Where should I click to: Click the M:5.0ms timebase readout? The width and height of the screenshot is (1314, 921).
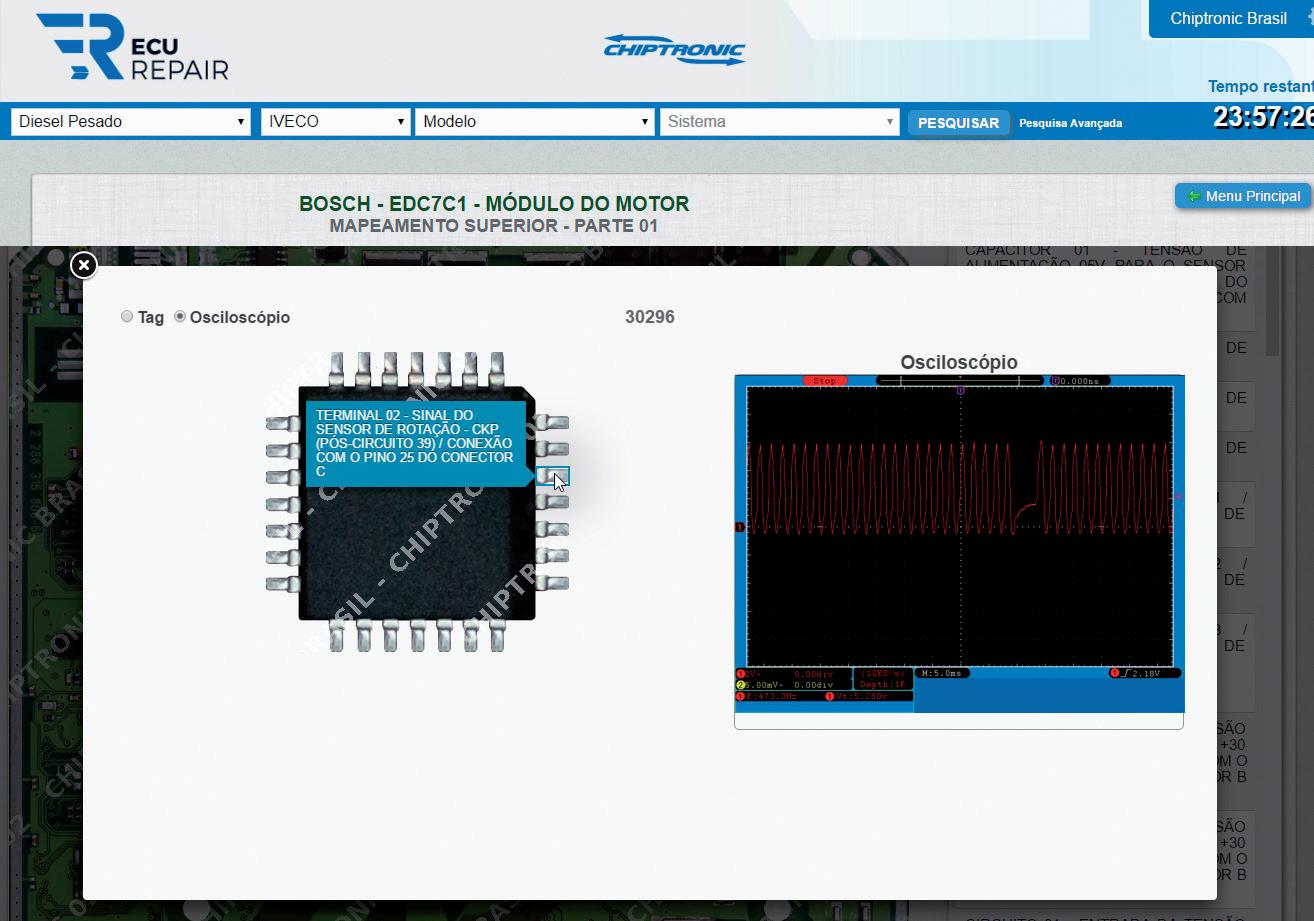(x=942, y=673)
